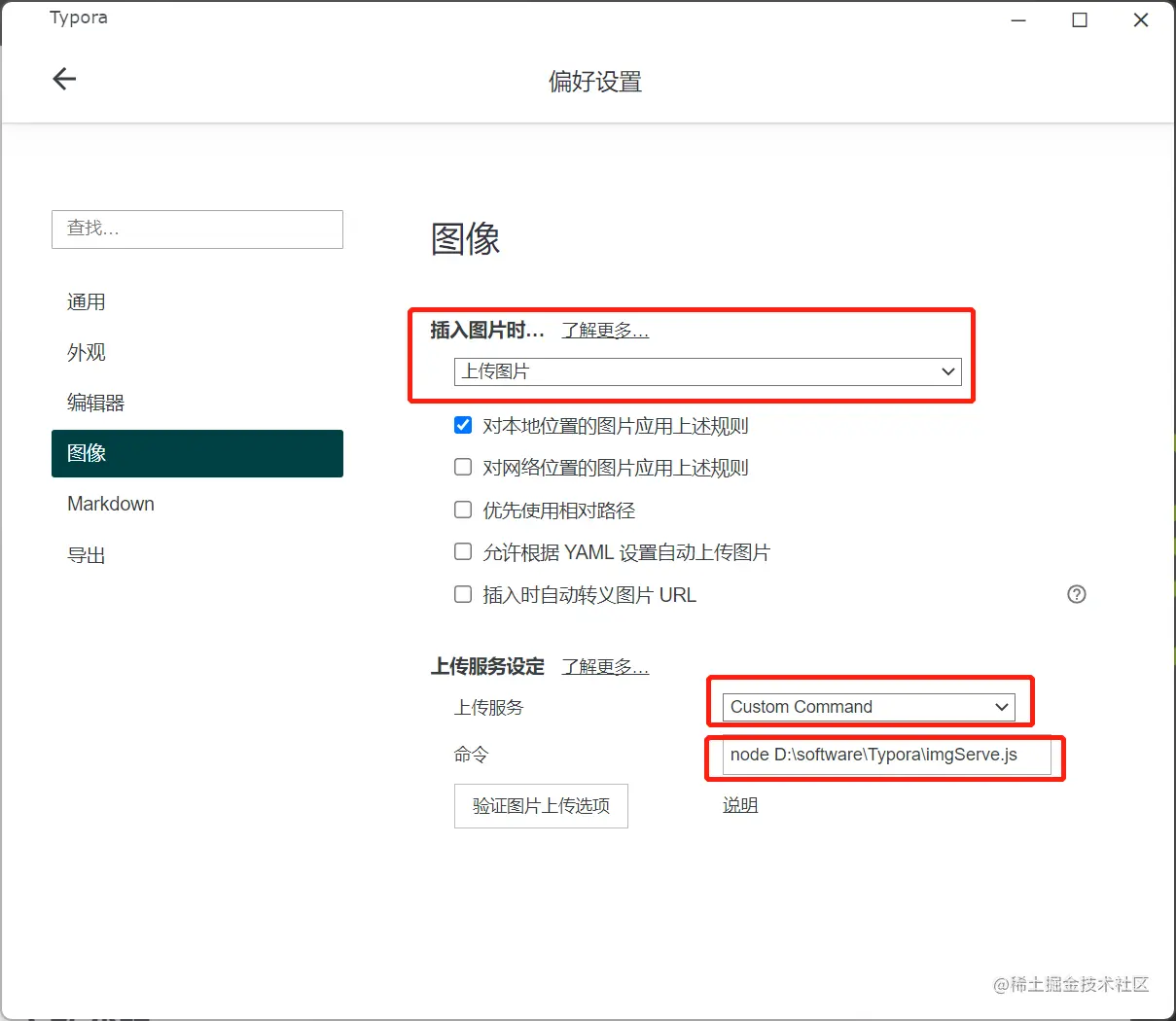This screenshot has height=1021, width=1176.
Task: Close the Typora preferences window
Action: click(x=1141, y=20)
